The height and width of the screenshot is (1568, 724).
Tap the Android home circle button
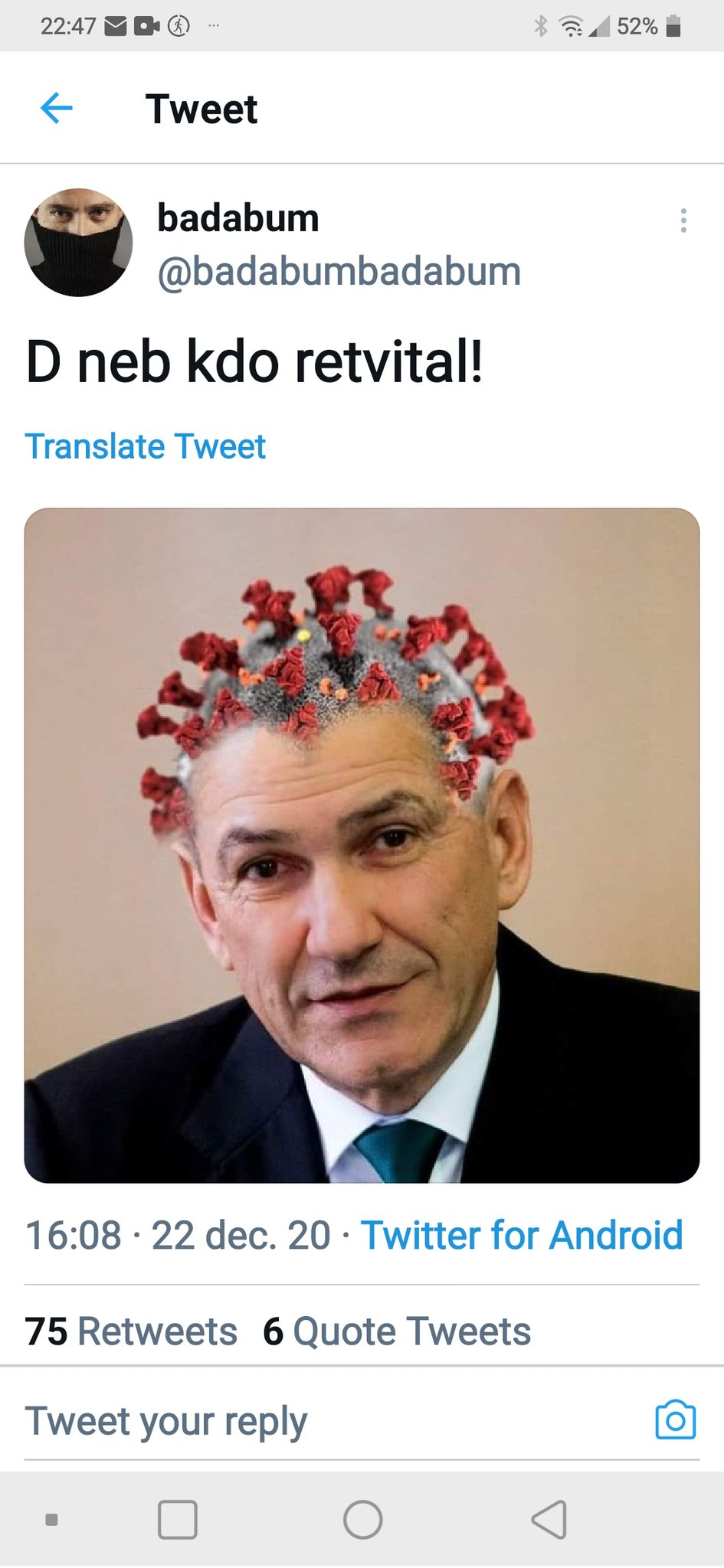[362, 1520]
